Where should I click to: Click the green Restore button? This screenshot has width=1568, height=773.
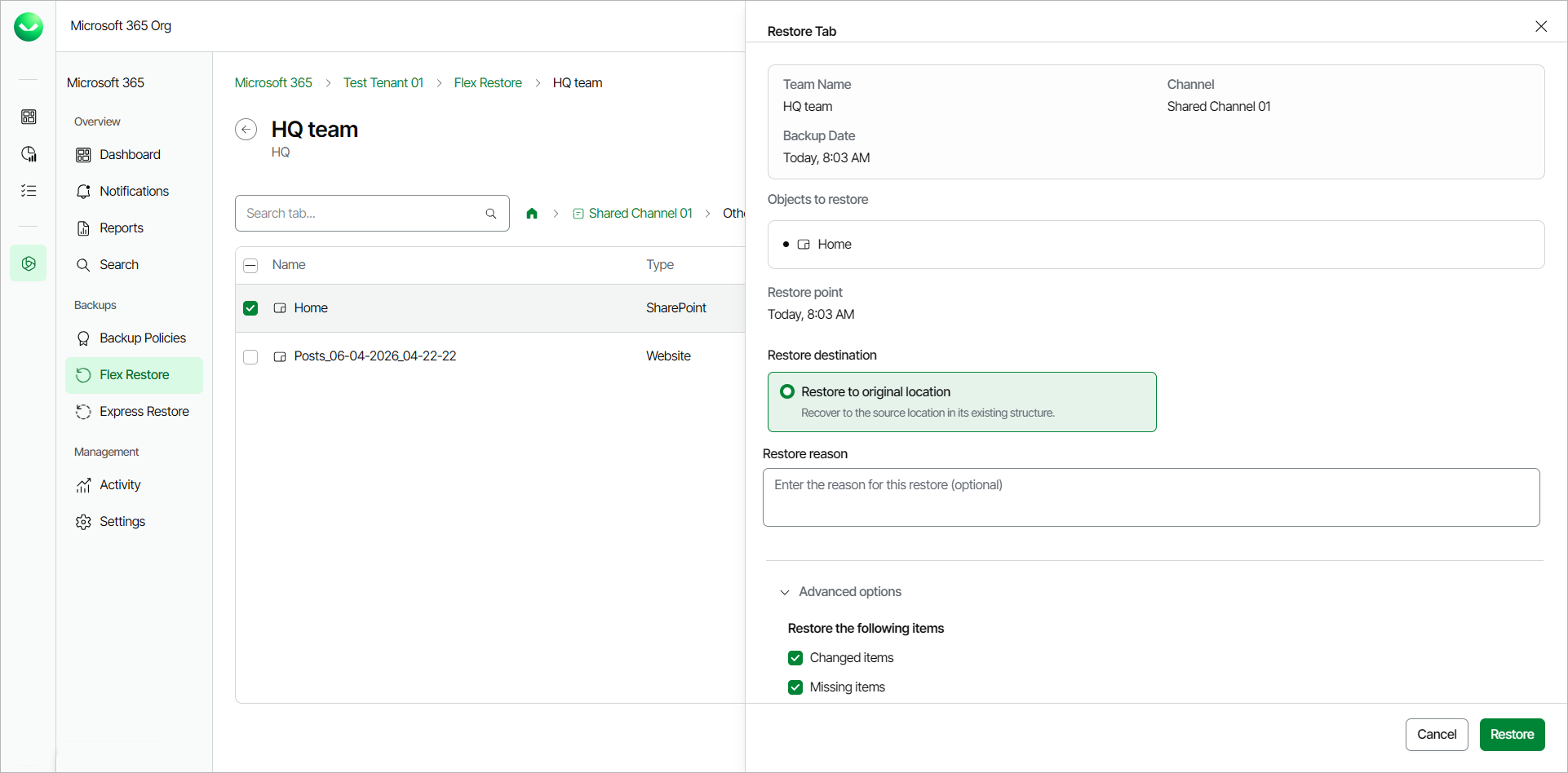pos(1512,735)
